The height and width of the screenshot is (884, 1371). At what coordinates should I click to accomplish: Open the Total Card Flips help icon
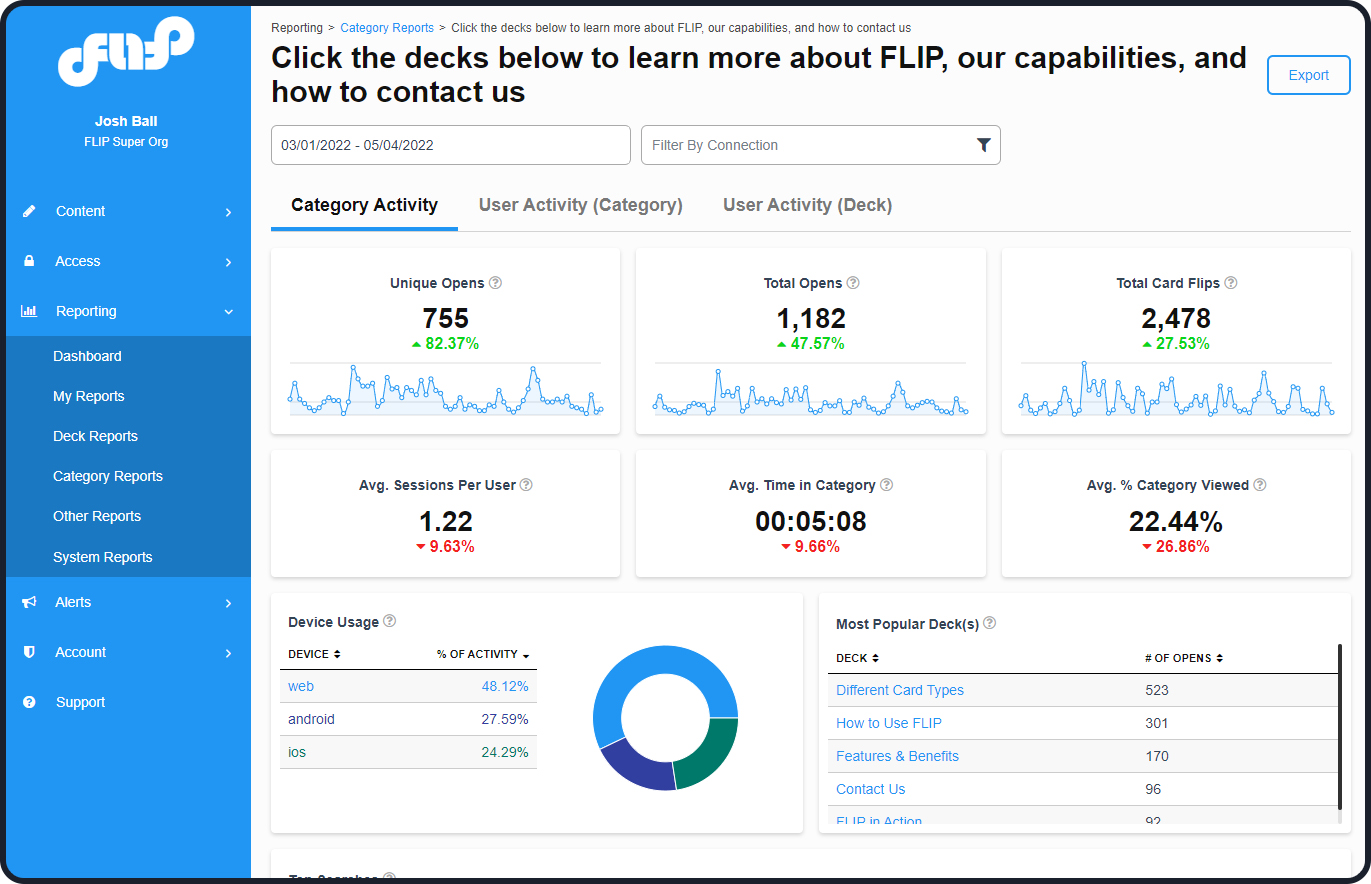point(1231,283)
